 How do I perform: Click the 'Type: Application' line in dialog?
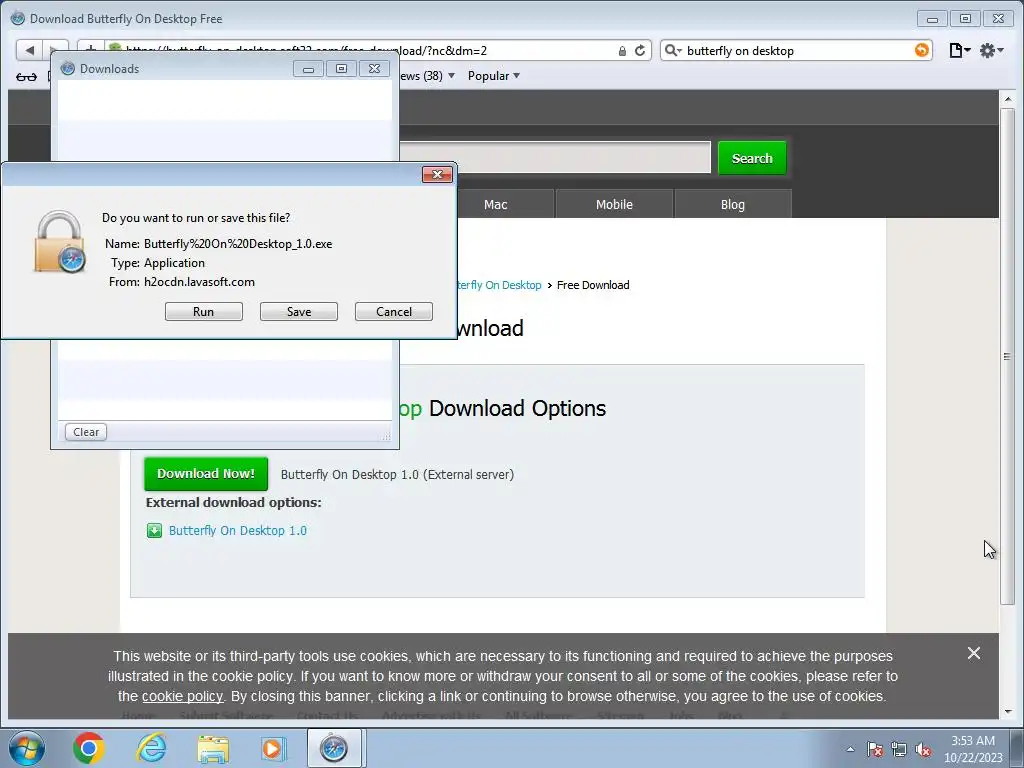[157, 263]
